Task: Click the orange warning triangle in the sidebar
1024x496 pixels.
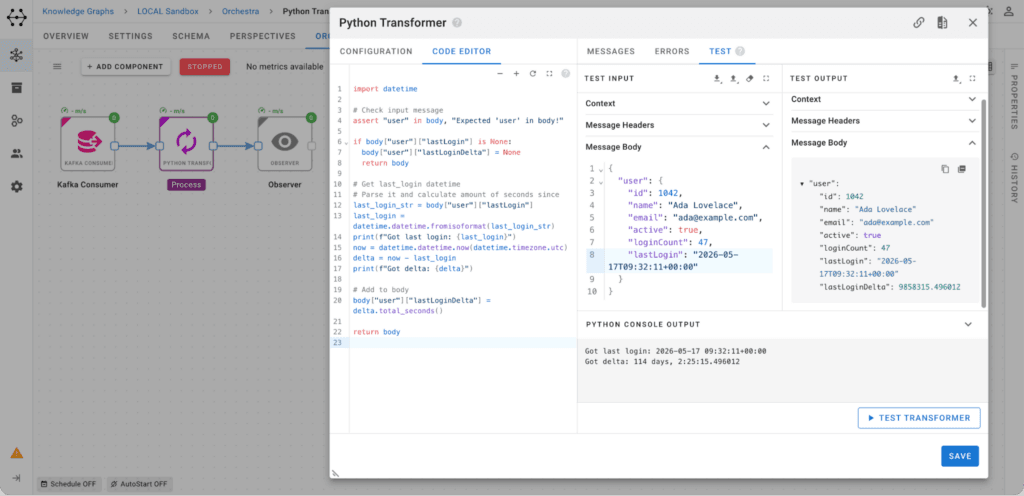Action: pyautogui.click(x=17, y=453)
